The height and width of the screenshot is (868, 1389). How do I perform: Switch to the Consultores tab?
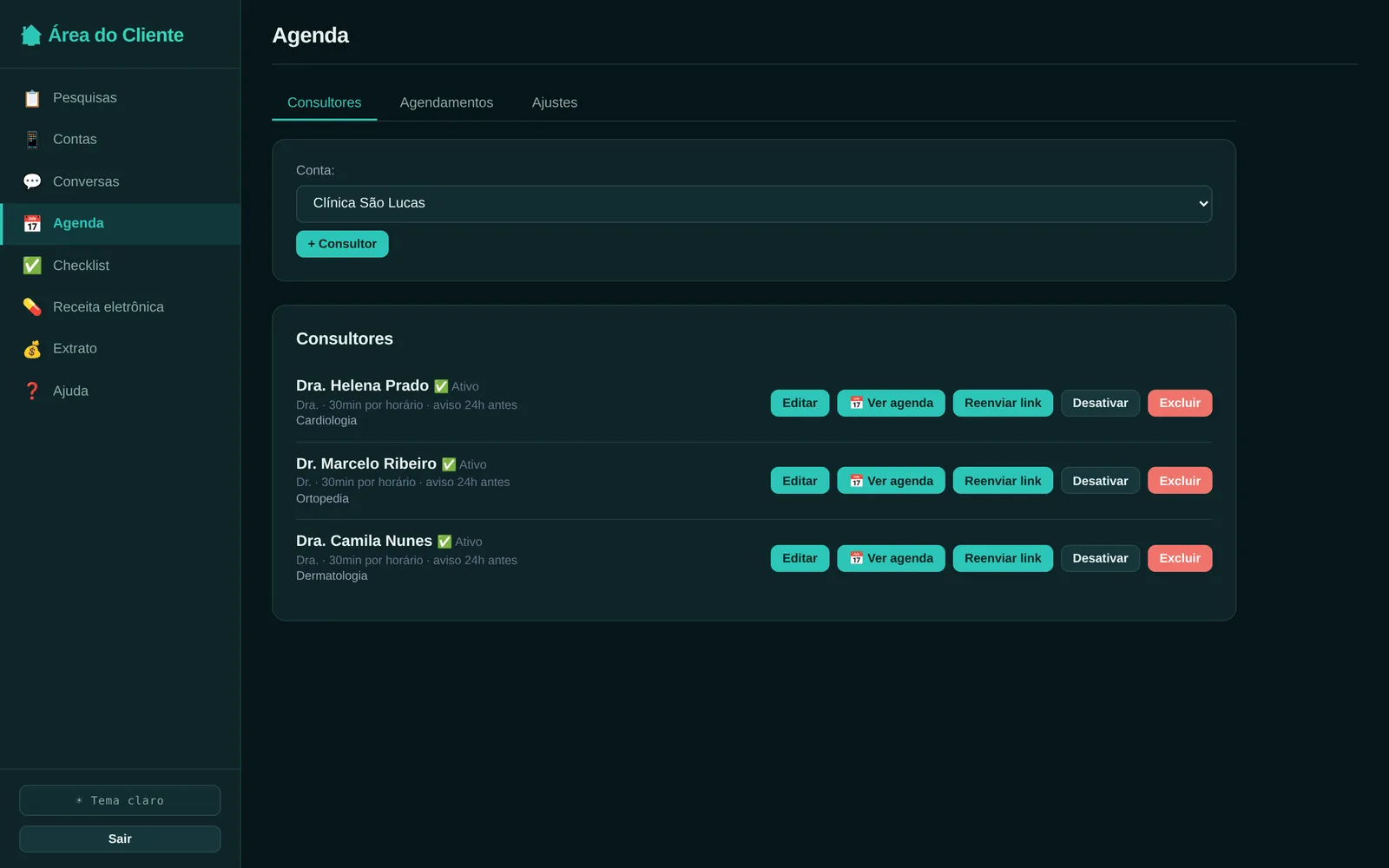[x=324, y=102]
